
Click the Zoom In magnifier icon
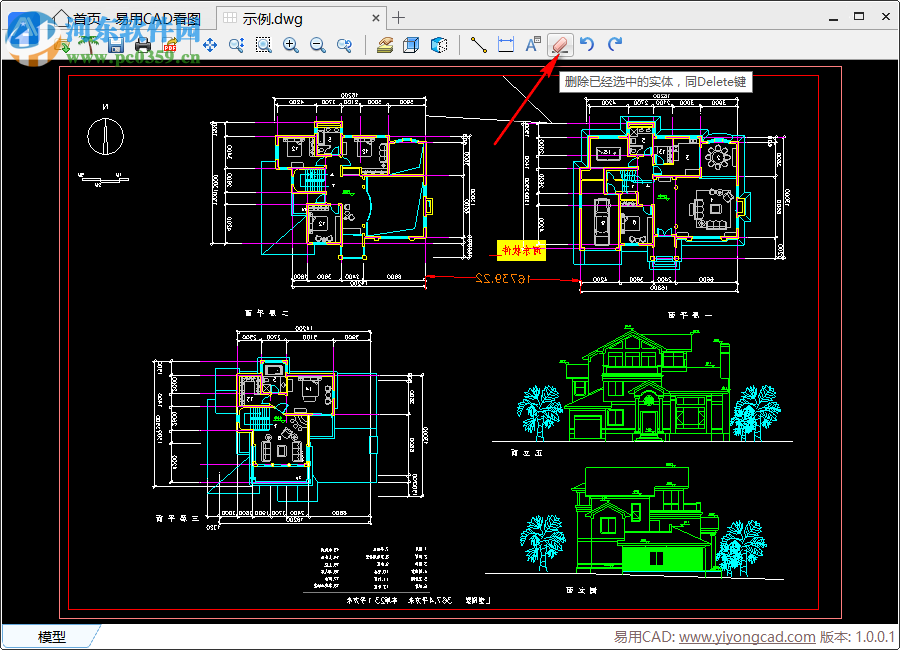tap(291, 45)
